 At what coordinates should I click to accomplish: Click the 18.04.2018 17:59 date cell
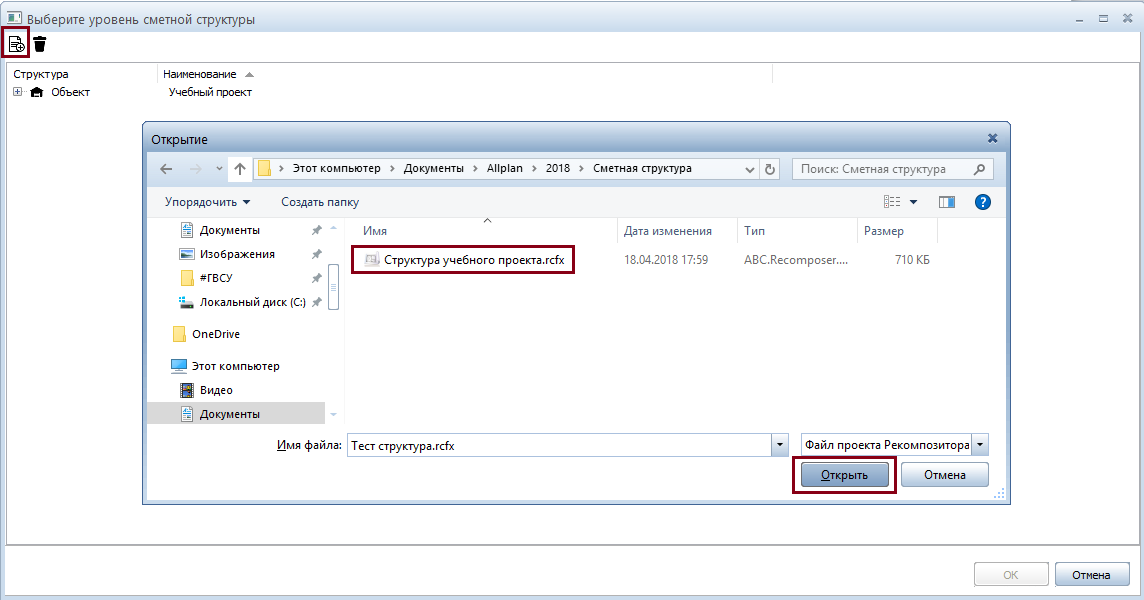(665, 260)
